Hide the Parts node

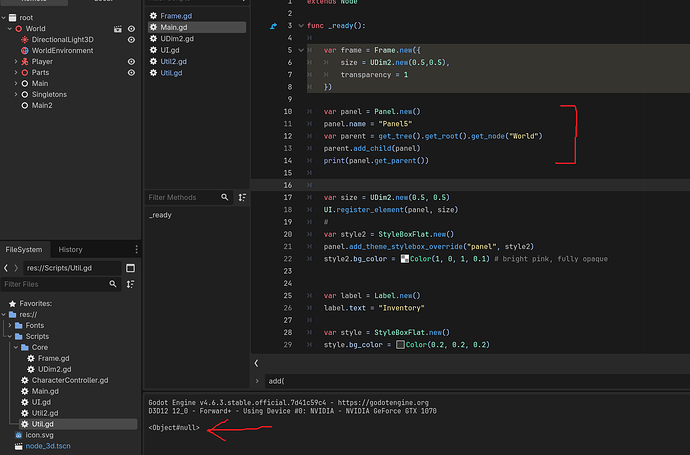pyautogui.click(x=131, y=73)
